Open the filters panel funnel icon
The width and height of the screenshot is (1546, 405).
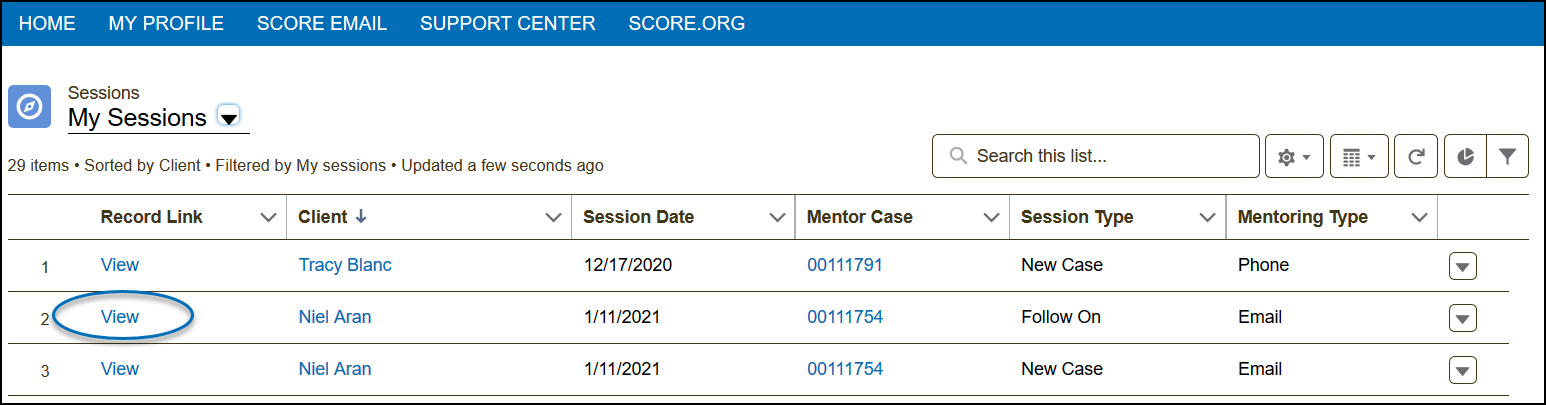click(x=1507, y=157)
